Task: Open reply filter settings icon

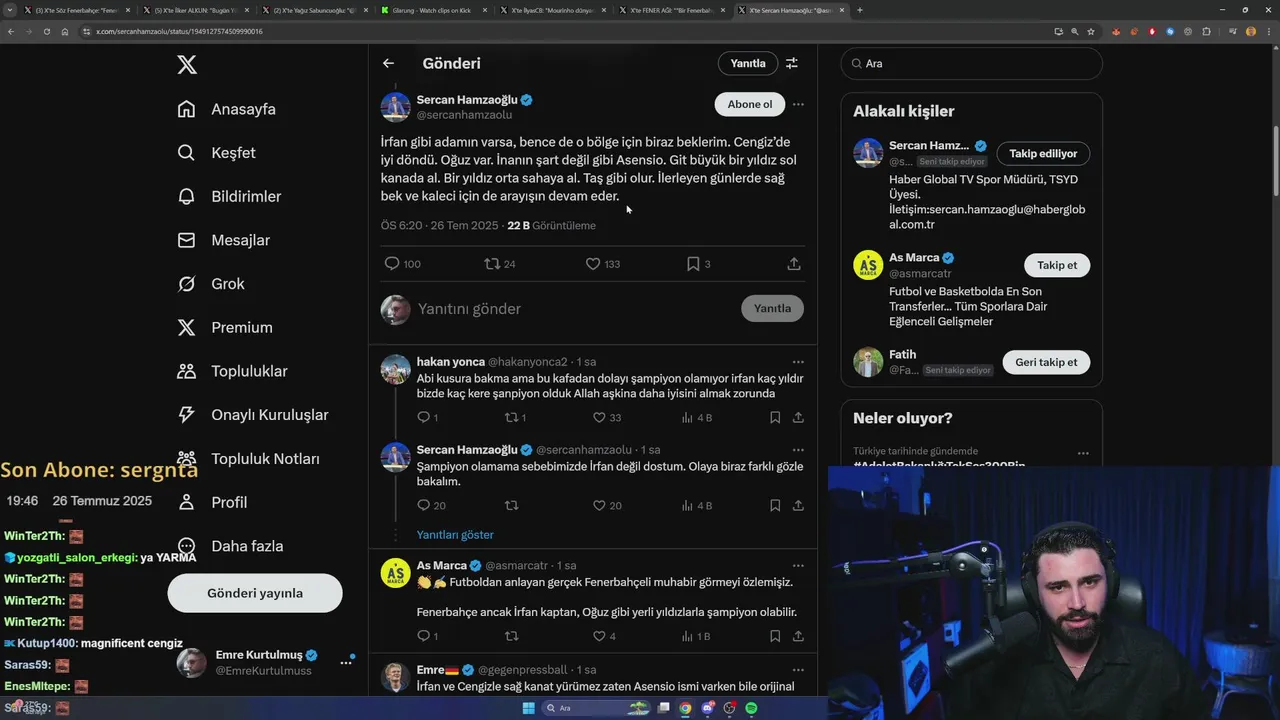Action: tap(792, 63)
